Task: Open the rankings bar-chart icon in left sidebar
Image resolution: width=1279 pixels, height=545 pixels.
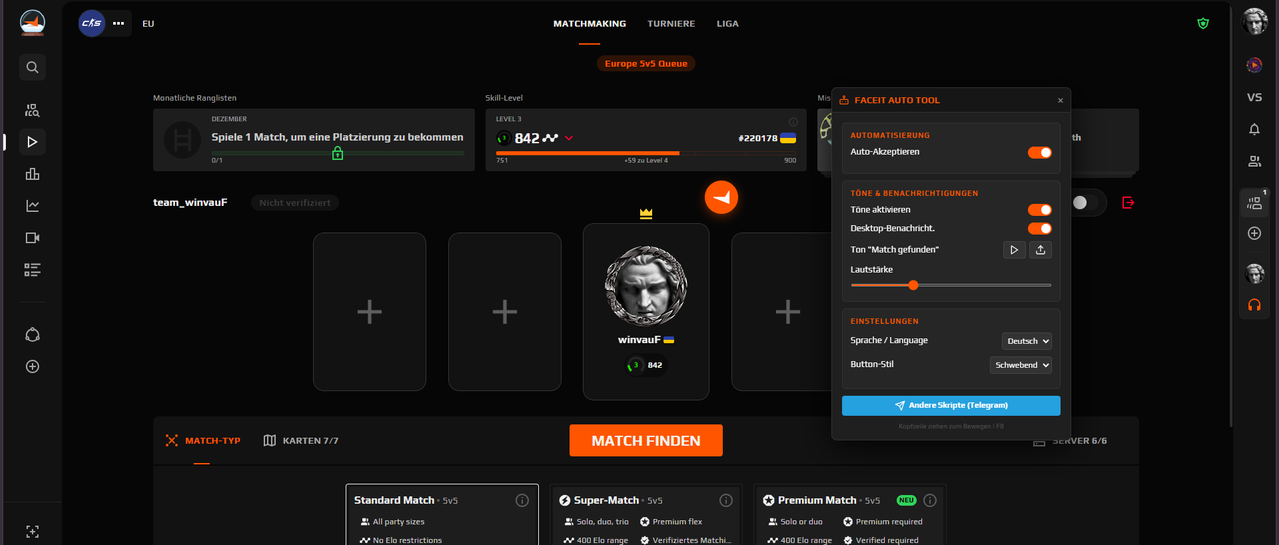Action: click(32, 174)
